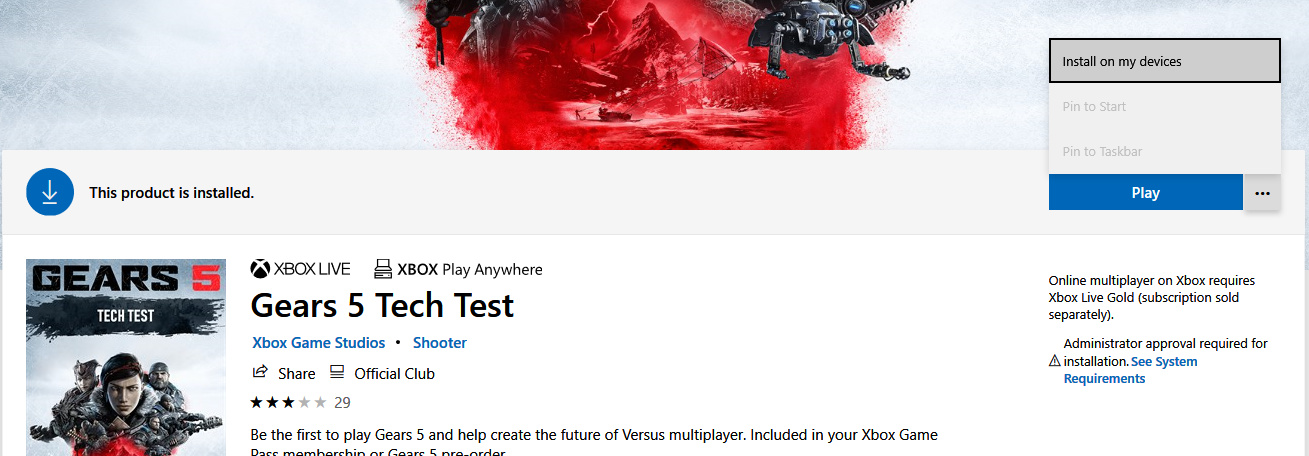
Task: Click the Share arrow icon
Action: [260, 372]
